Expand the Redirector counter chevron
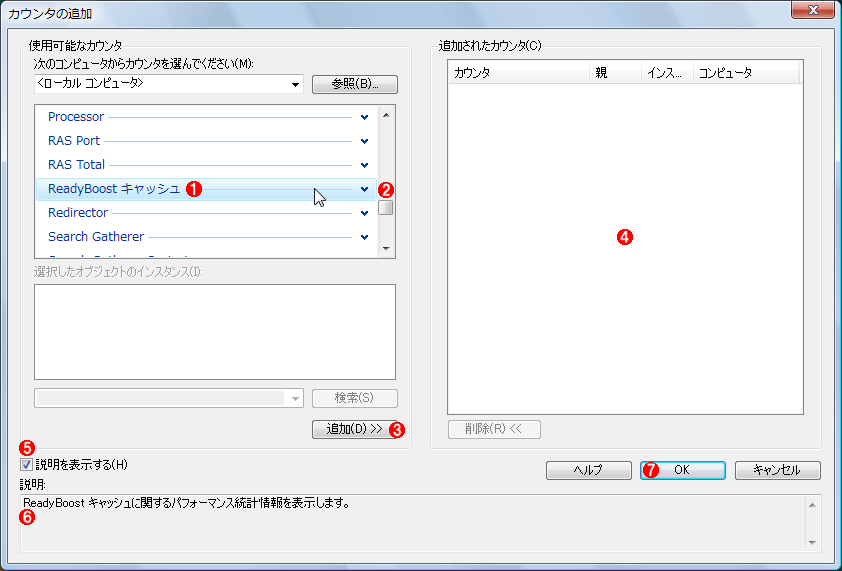 pos(364,213)
